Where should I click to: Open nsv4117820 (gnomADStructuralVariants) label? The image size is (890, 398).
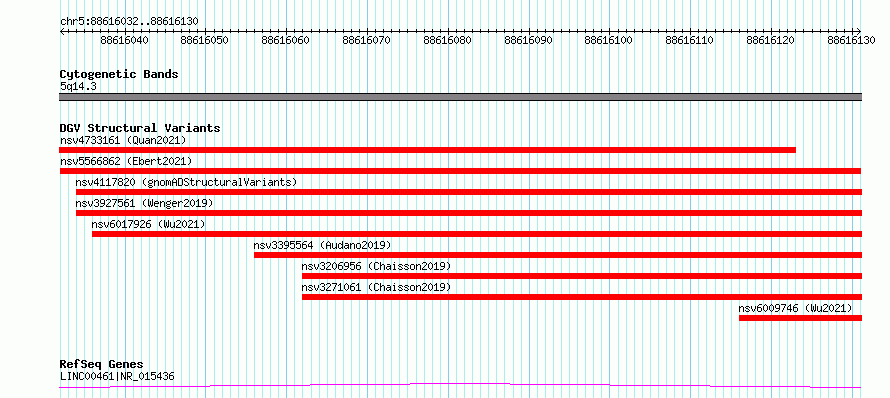(x=186, y=182)
